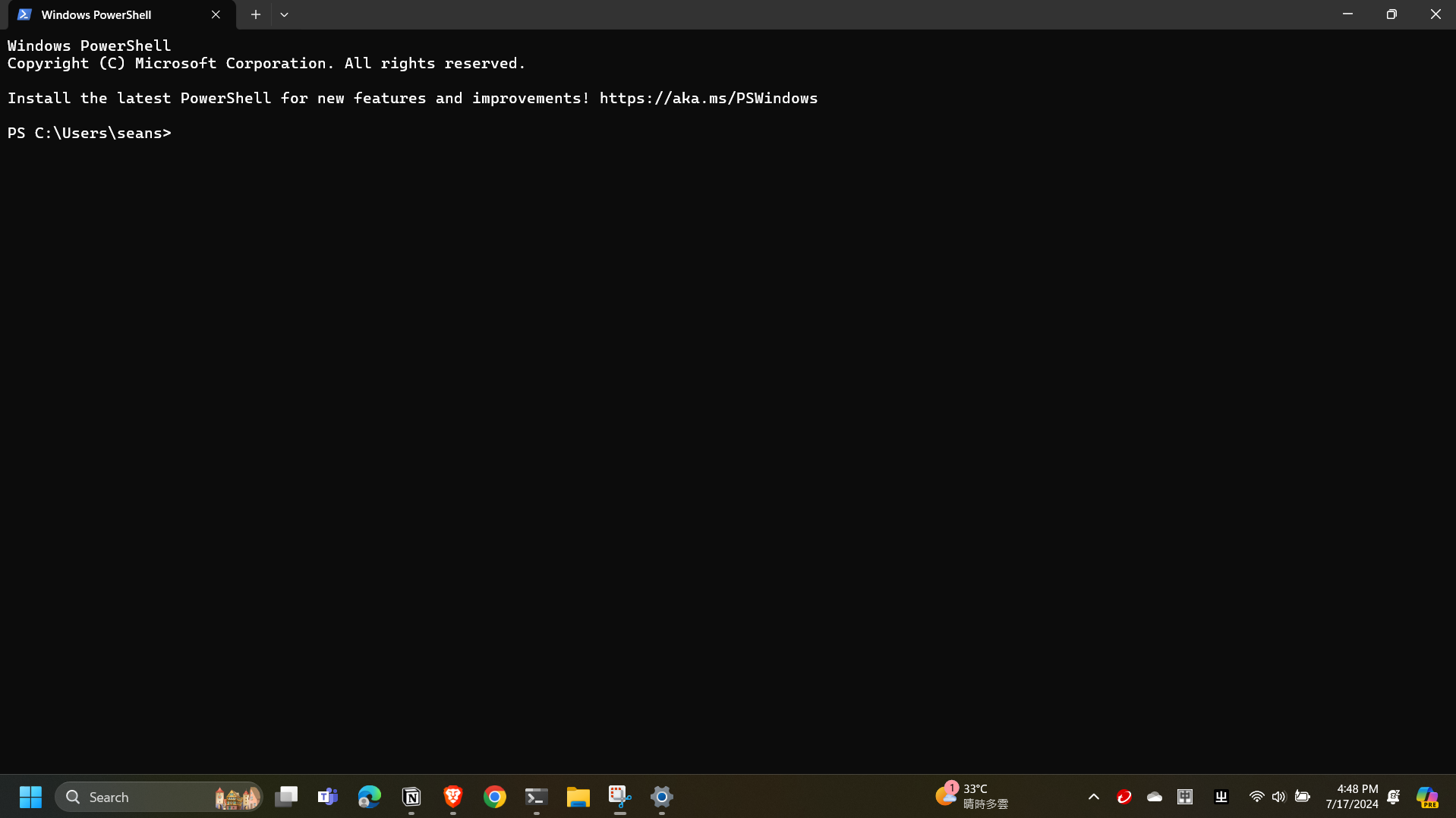Click the 'Install the latest PowerShell' text
Viewport: 1456px width, 818px height.
point(139,98)
